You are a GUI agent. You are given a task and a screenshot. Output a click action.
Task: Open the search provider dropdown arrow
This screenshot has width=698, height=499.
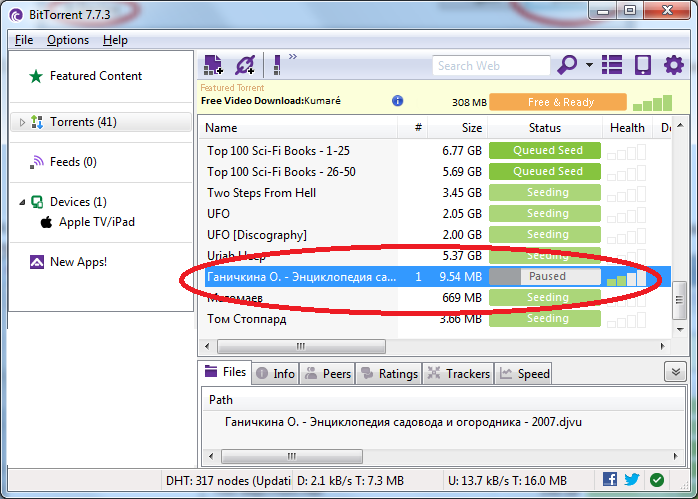[x=589, y=65]
